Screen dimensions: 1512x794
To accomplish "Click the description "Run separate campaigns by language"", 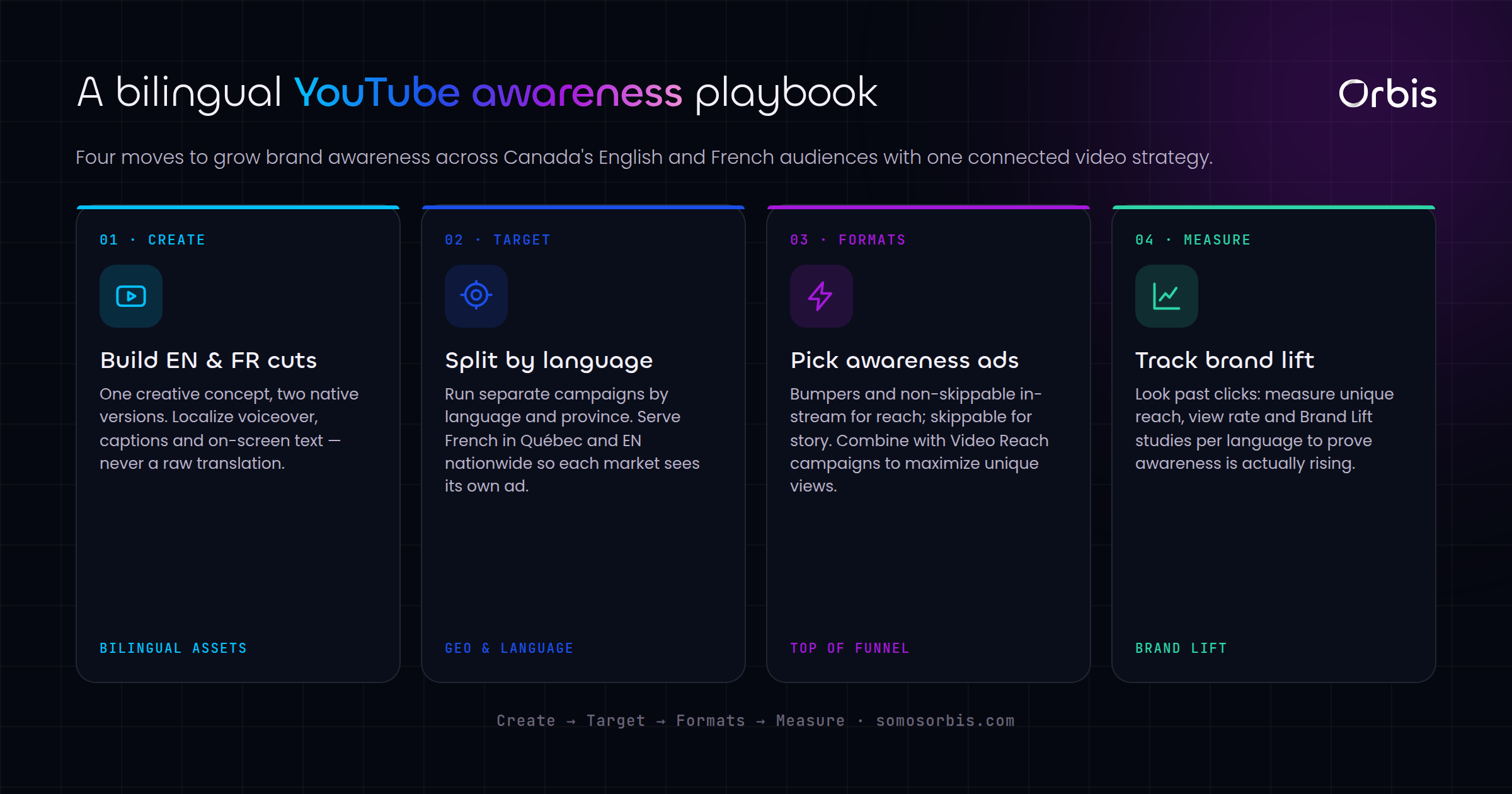I will tap(572, 440).
